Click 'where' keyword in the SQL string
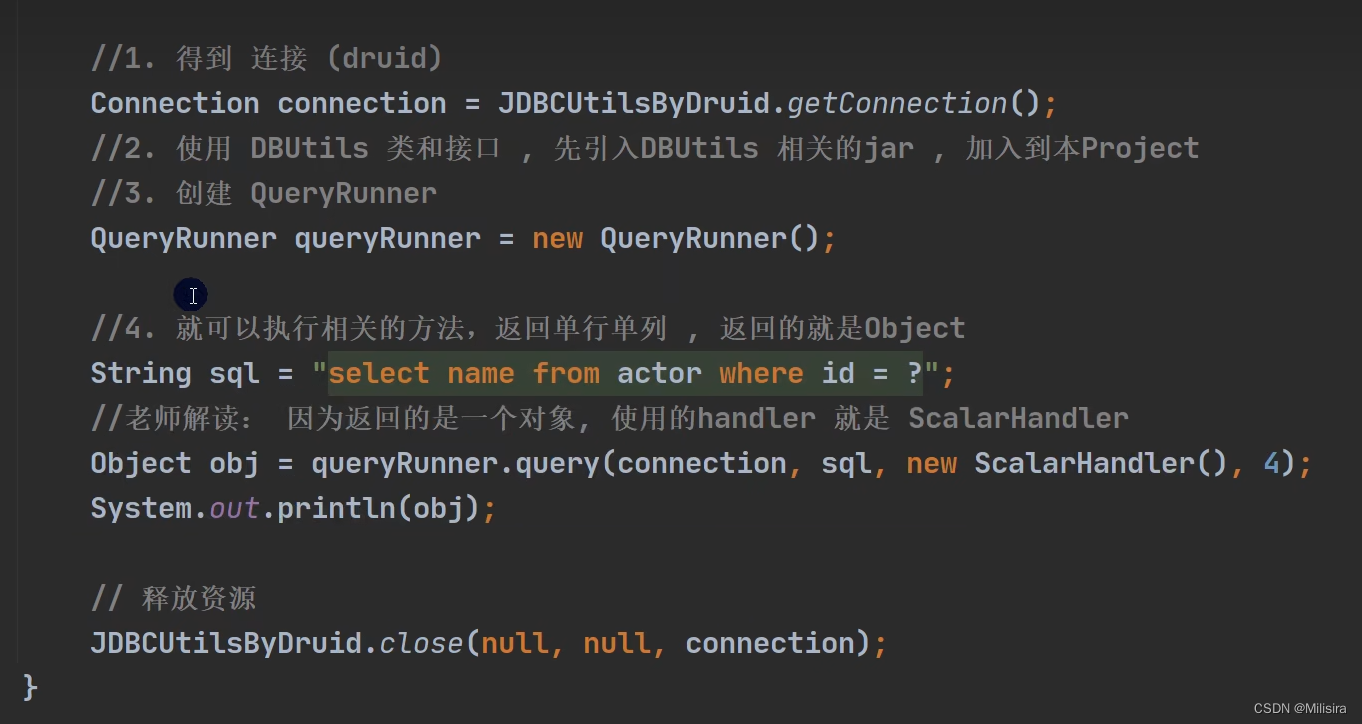 point(761,374)
